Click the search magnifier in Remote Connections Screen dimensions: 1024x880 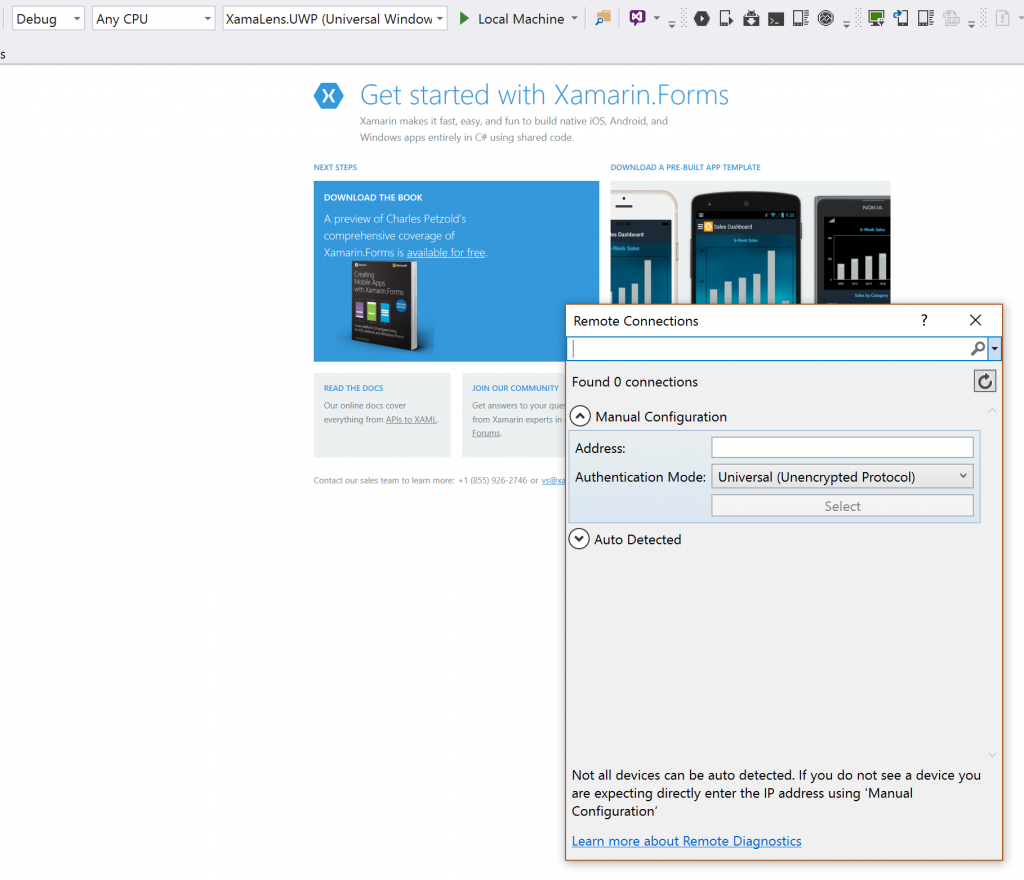pos(977,349)
